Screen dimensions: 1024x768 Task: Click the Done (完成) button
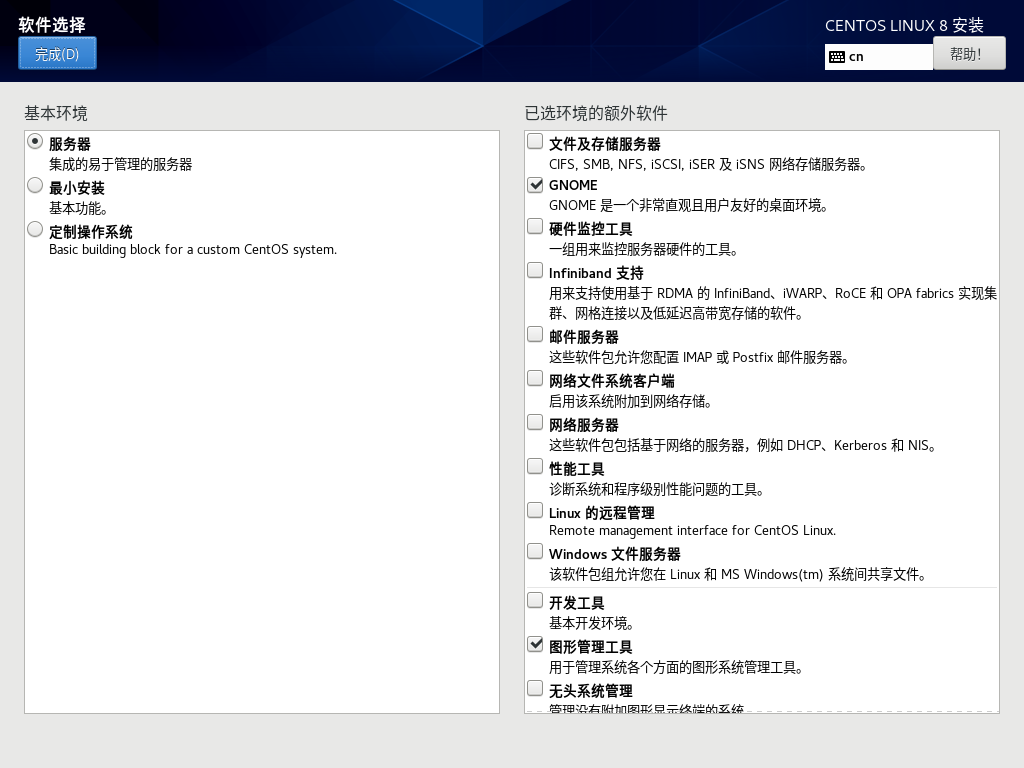pyautogui.click(x=57, y=54)
